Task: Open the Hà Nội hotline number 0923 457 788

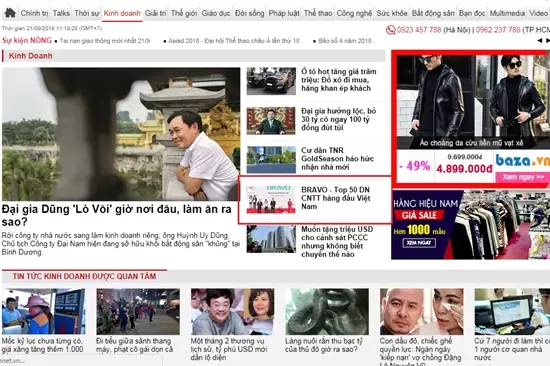Action: point(419,30)
